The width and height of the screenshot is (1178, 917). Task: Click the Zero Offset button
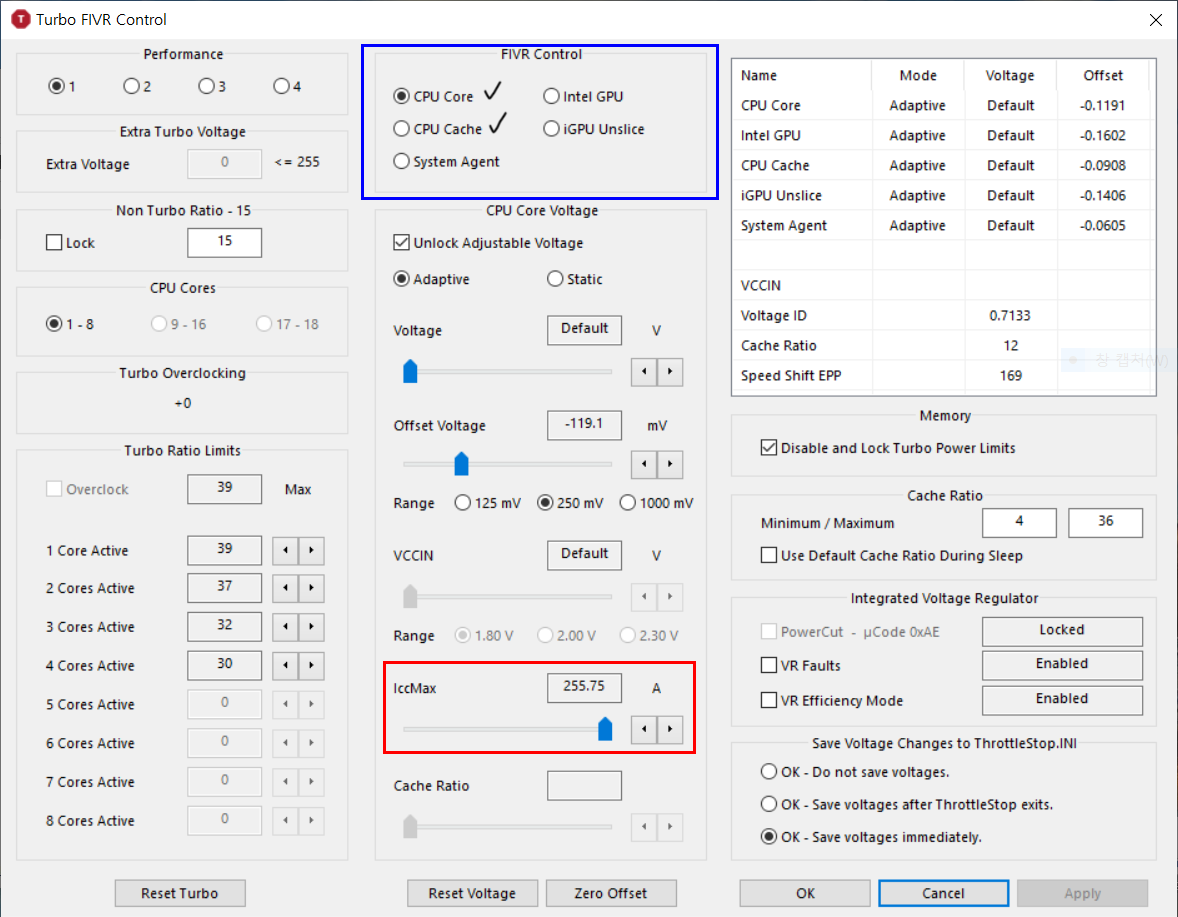tap(611, 893)
